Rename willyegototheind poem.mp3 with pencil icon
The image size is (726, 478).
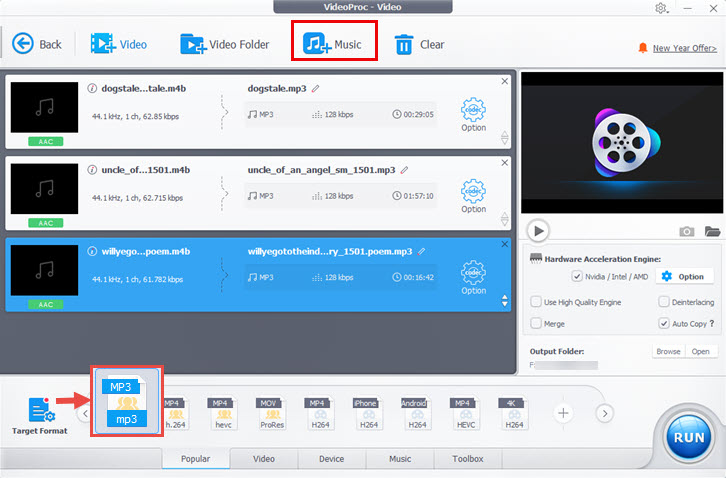coord(421,251)
